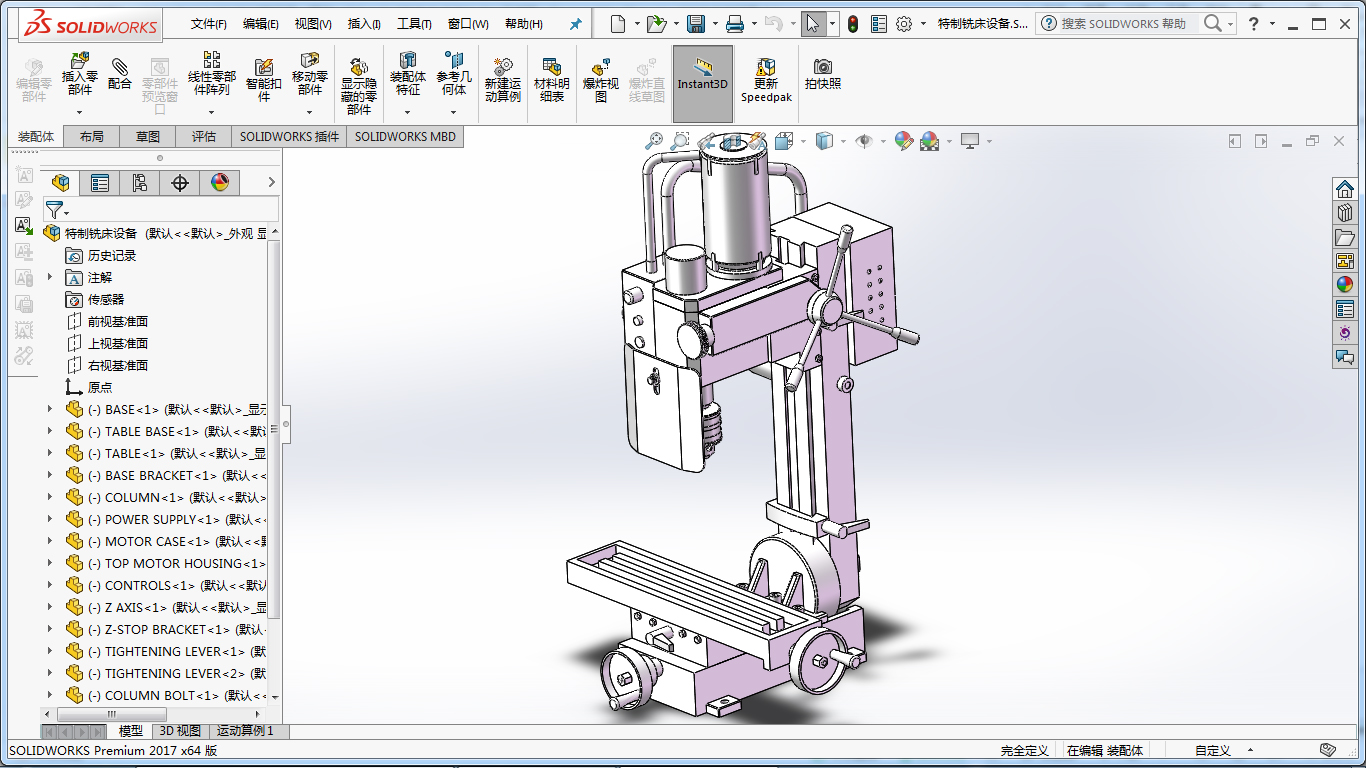Open the SOLIDWORKS MBD tab
Image resolution: width=1366 pixels, height=768 pixels.
click(405, 137)
